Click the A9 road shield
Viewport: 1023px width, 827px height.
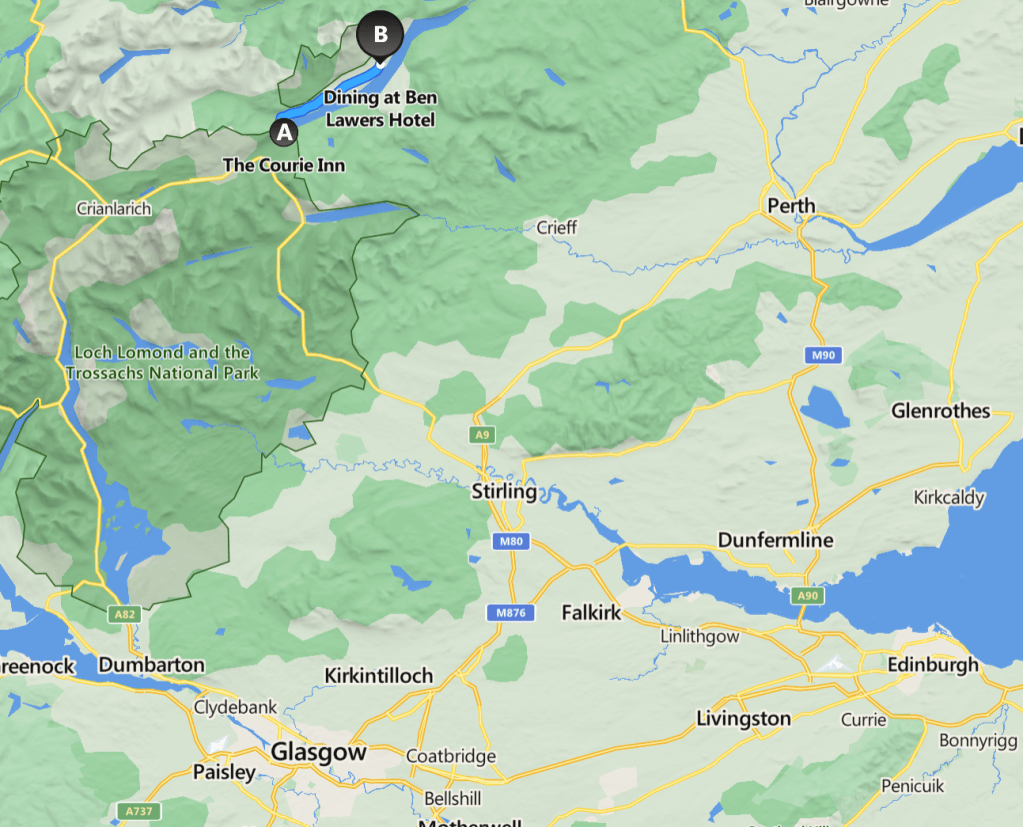[482, 434]
